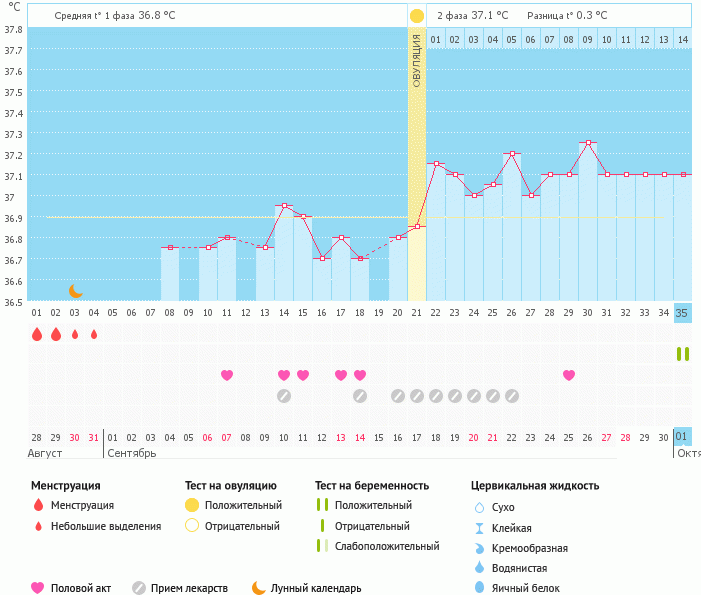Select the highest temperature point on day 30
This screenshot has height=595, width=701.
coord(588,143)
